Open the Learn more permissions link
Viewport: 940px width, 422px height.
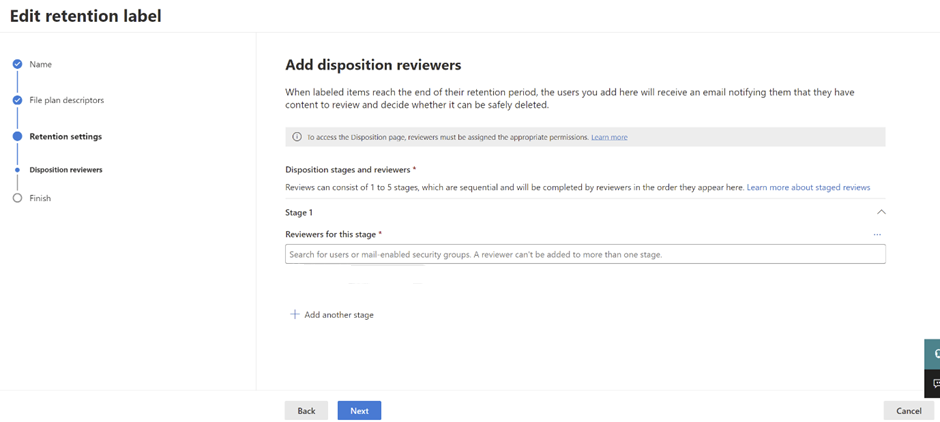click(609, 137)
